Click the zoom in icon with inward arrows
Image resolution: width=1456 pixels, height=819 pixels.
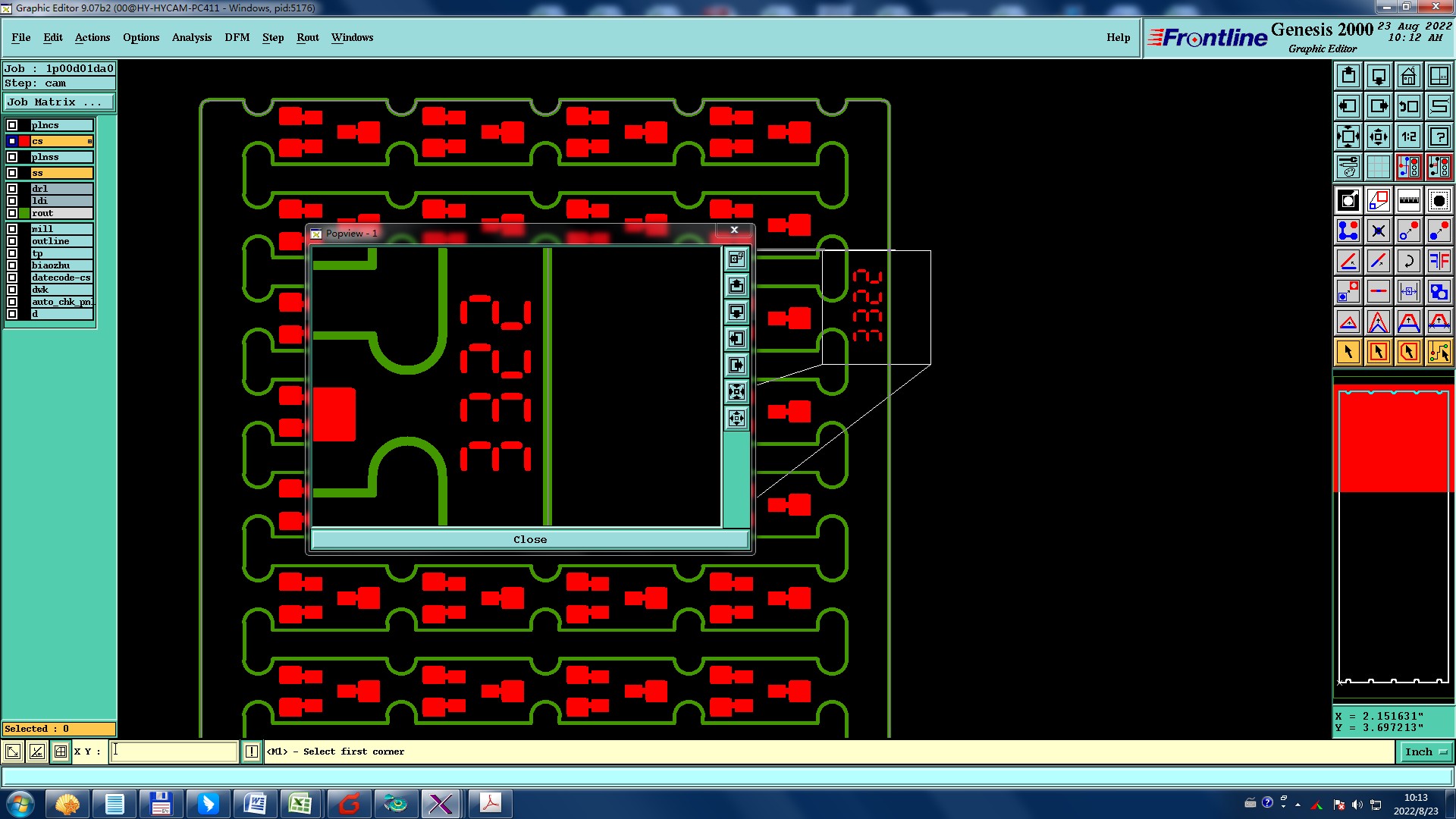[x=1348, y=136]
